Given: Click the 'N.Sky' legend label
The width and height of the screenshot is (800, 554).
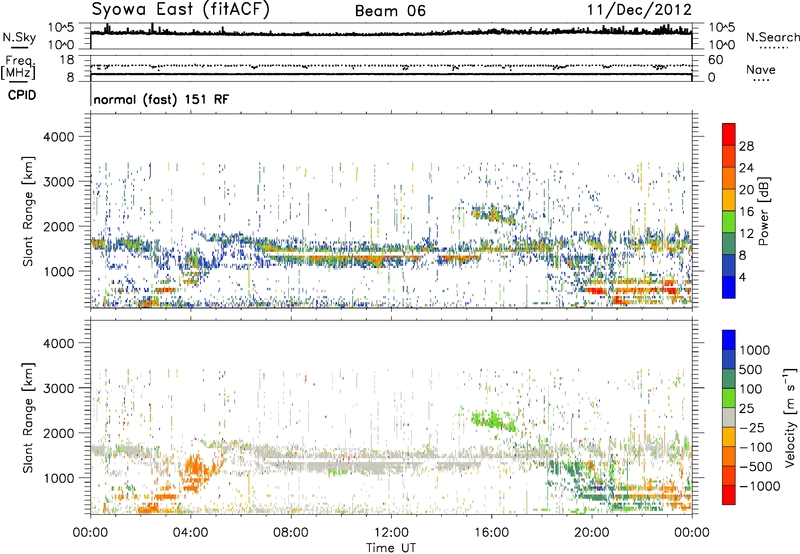Looking at the screenshot, I should click(19, 37).
